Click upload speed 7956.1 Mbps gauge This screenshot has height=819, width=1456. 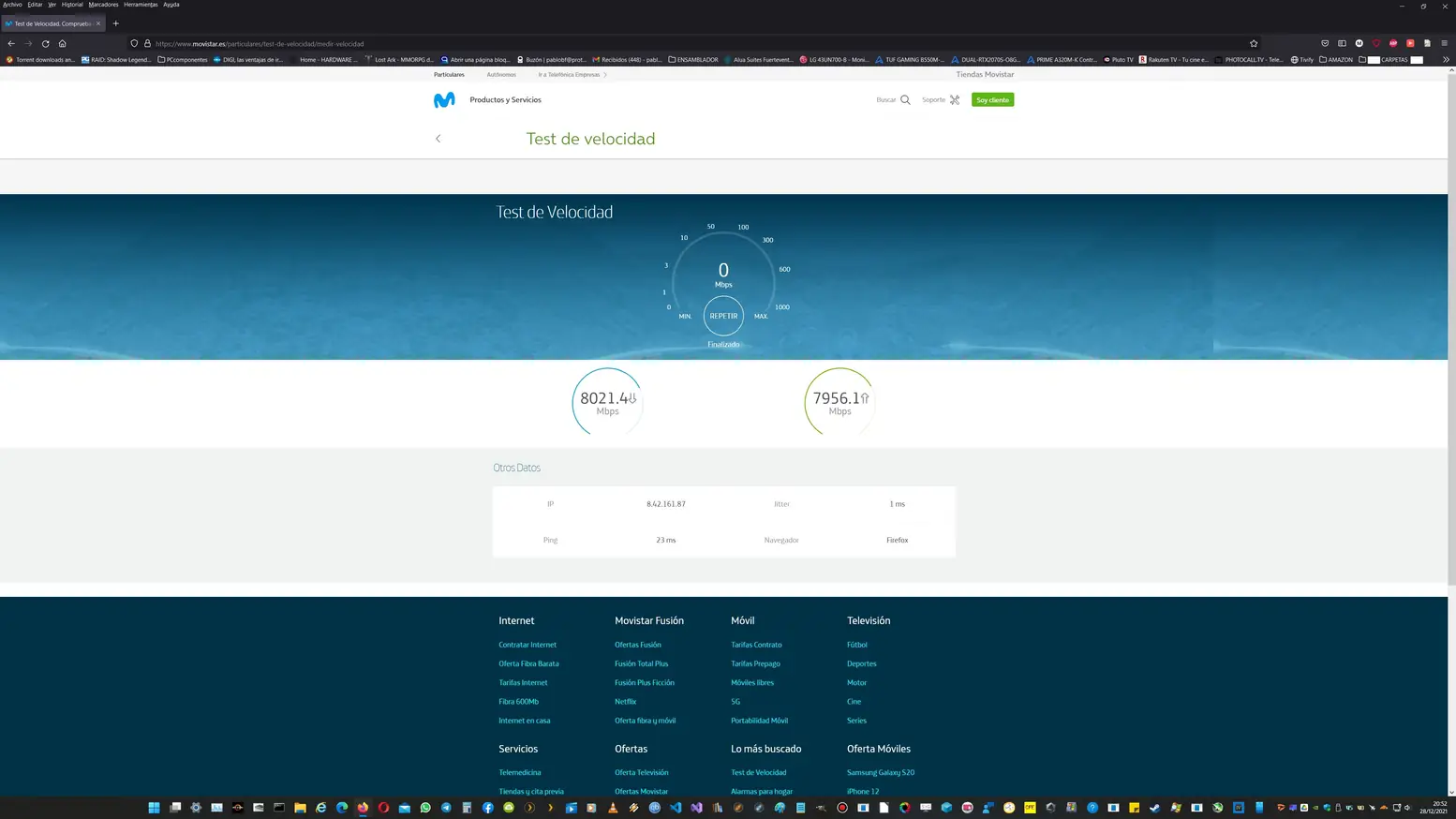point(839,401)
